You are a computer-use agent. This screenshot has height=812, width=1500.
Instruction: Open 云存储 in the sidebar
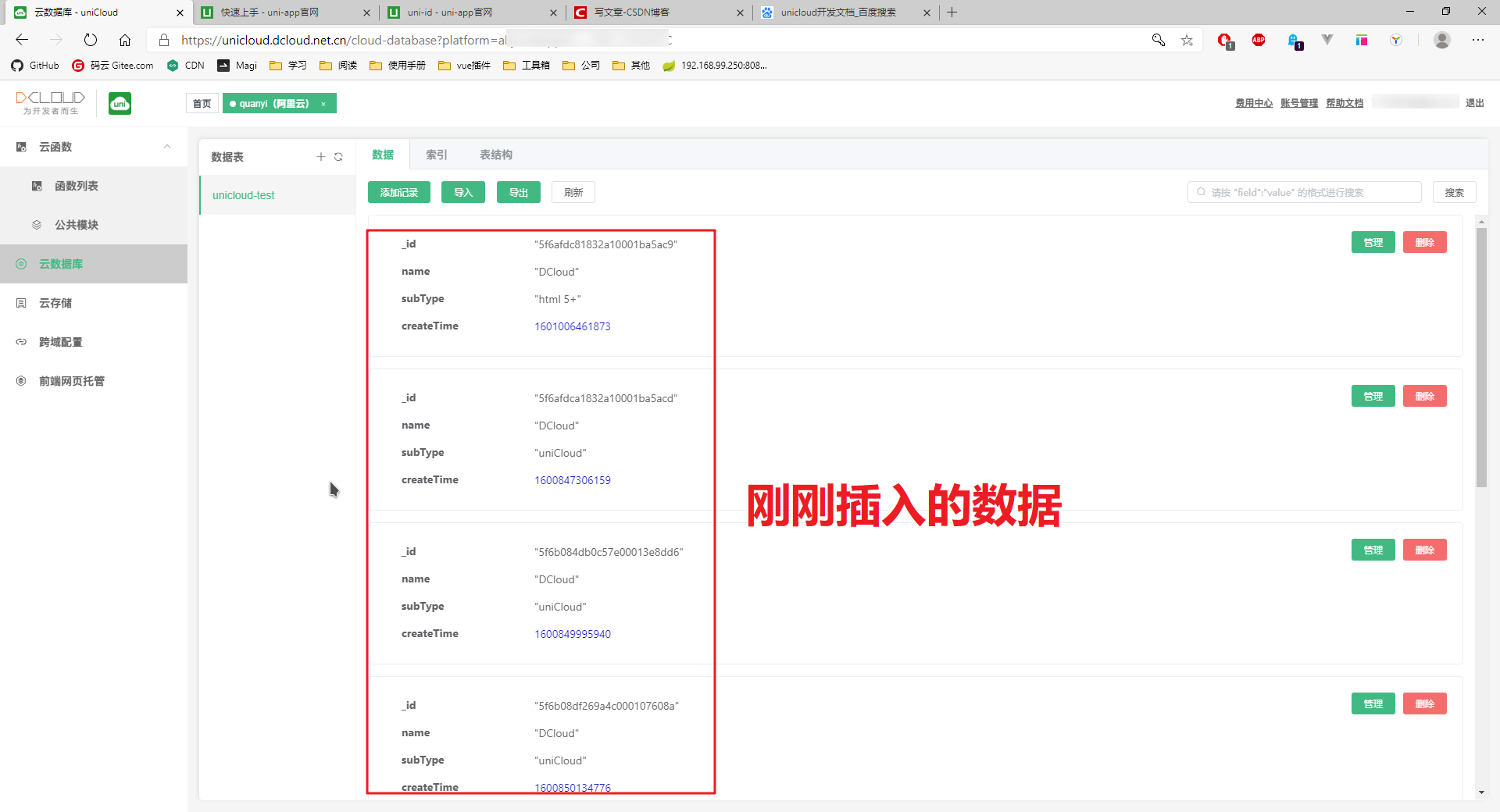click(x=94, y=303)
